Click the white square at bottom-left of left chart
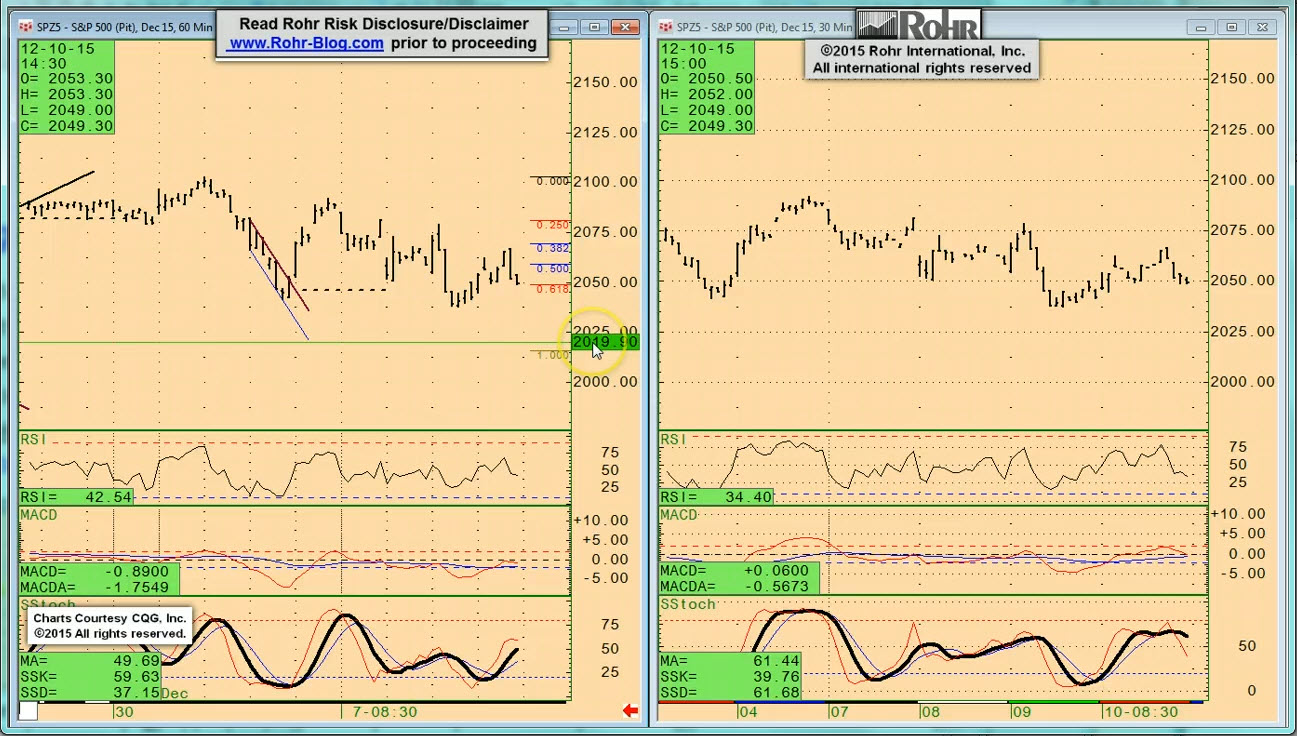Image resolution: width=1297 pixels, height=736 pixels. [x=28, y=711]
